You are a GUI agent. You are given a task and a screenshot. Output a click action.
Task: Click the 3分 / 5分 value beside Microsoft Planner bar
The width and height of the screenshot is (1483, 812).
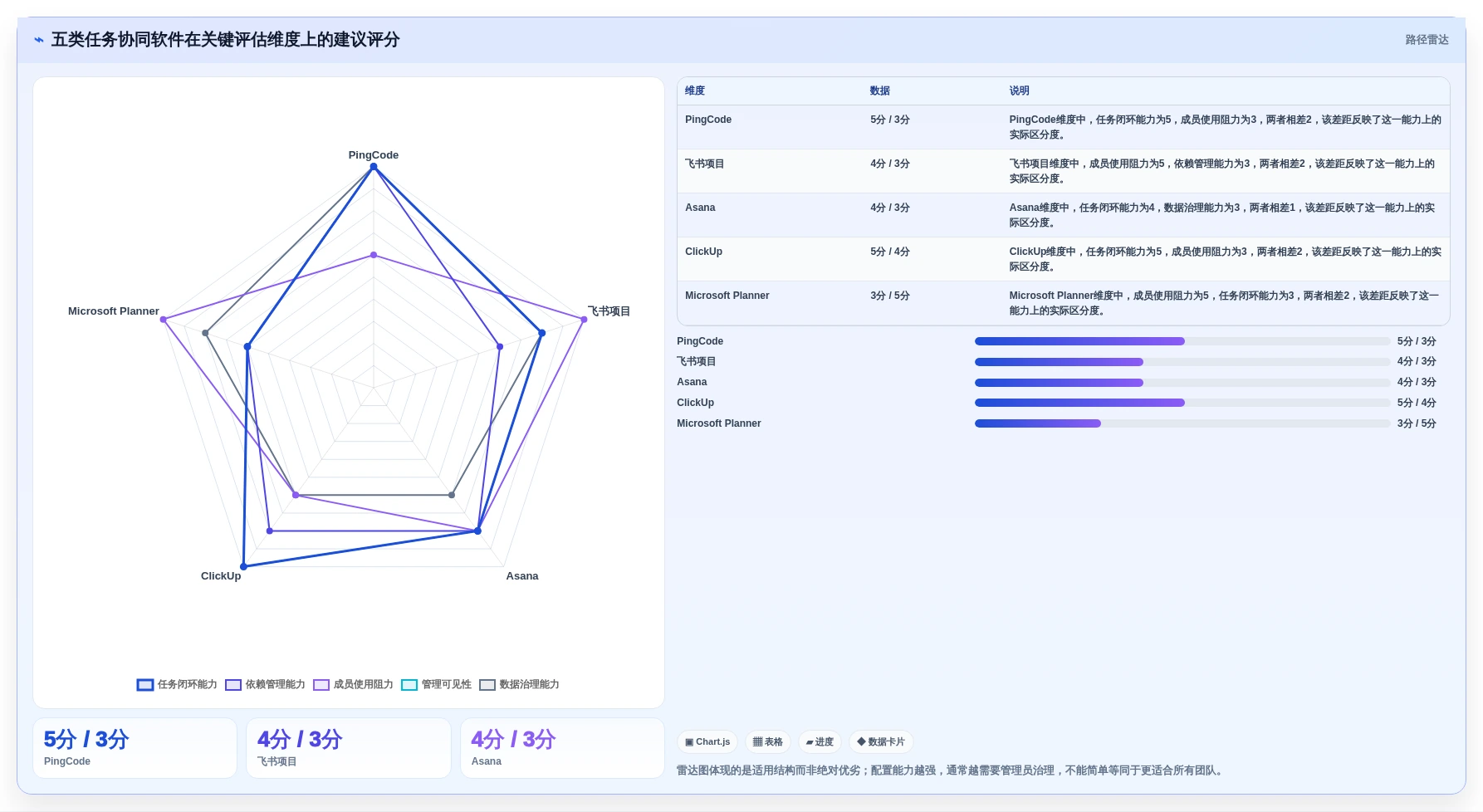tap(1417, 423)
